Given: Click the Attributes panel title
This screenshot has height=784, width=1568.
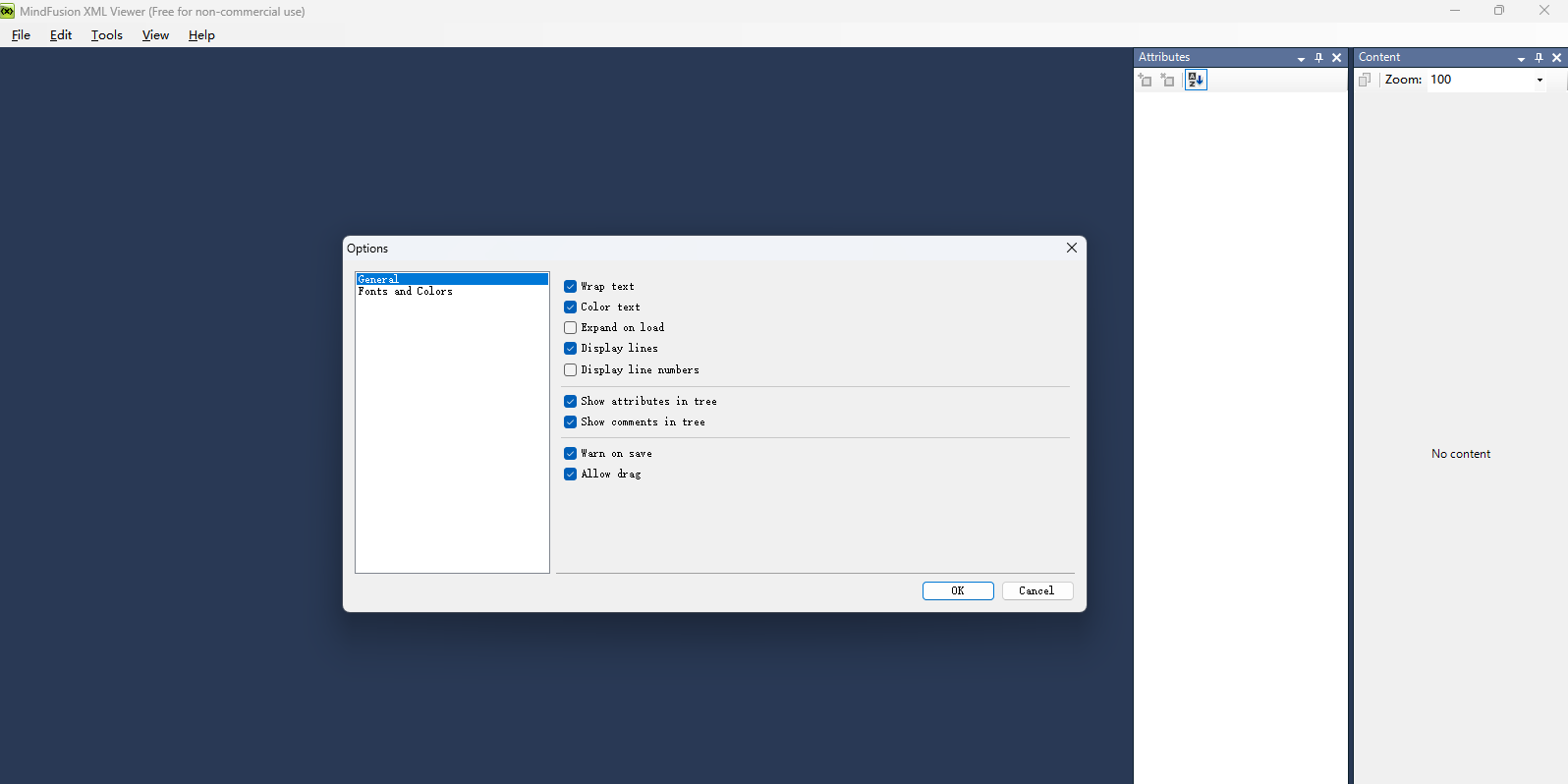Looking at the screenshot, I should 1164,57.
